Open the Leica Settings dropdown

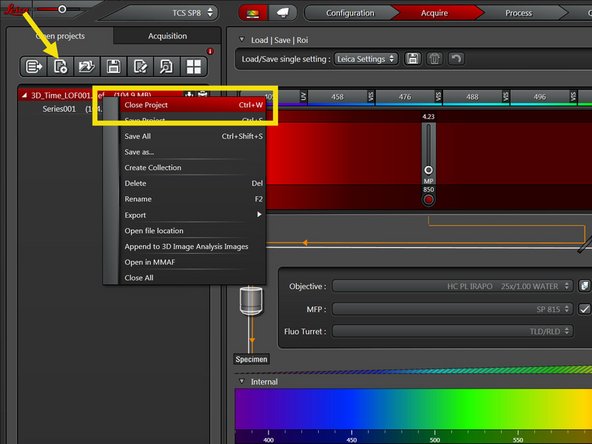tap(366, 59)
